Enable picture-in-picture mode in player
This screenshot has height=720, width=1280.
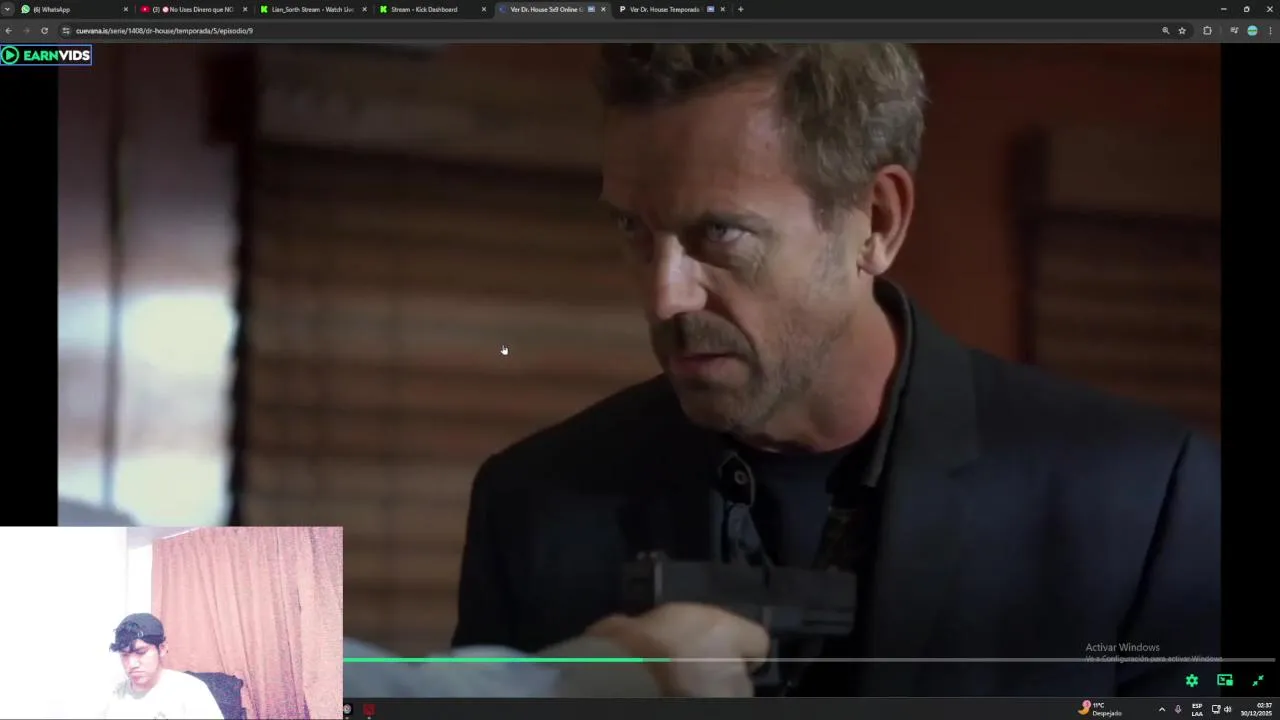pyautogui.click(x=1225, y=680)
